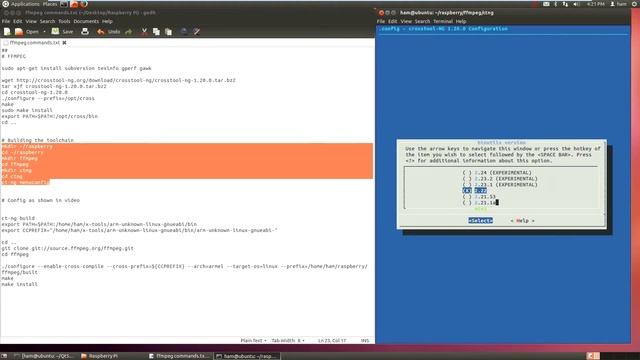Screen dimensions: 640x360
Task: Open the mail indicator icon
Action: (x=546, y=4)
